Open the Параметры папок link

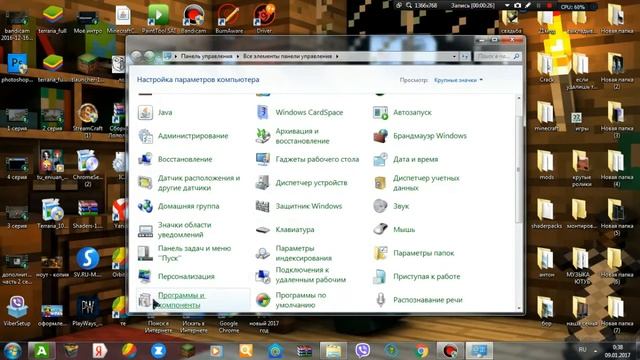[424, 253]
